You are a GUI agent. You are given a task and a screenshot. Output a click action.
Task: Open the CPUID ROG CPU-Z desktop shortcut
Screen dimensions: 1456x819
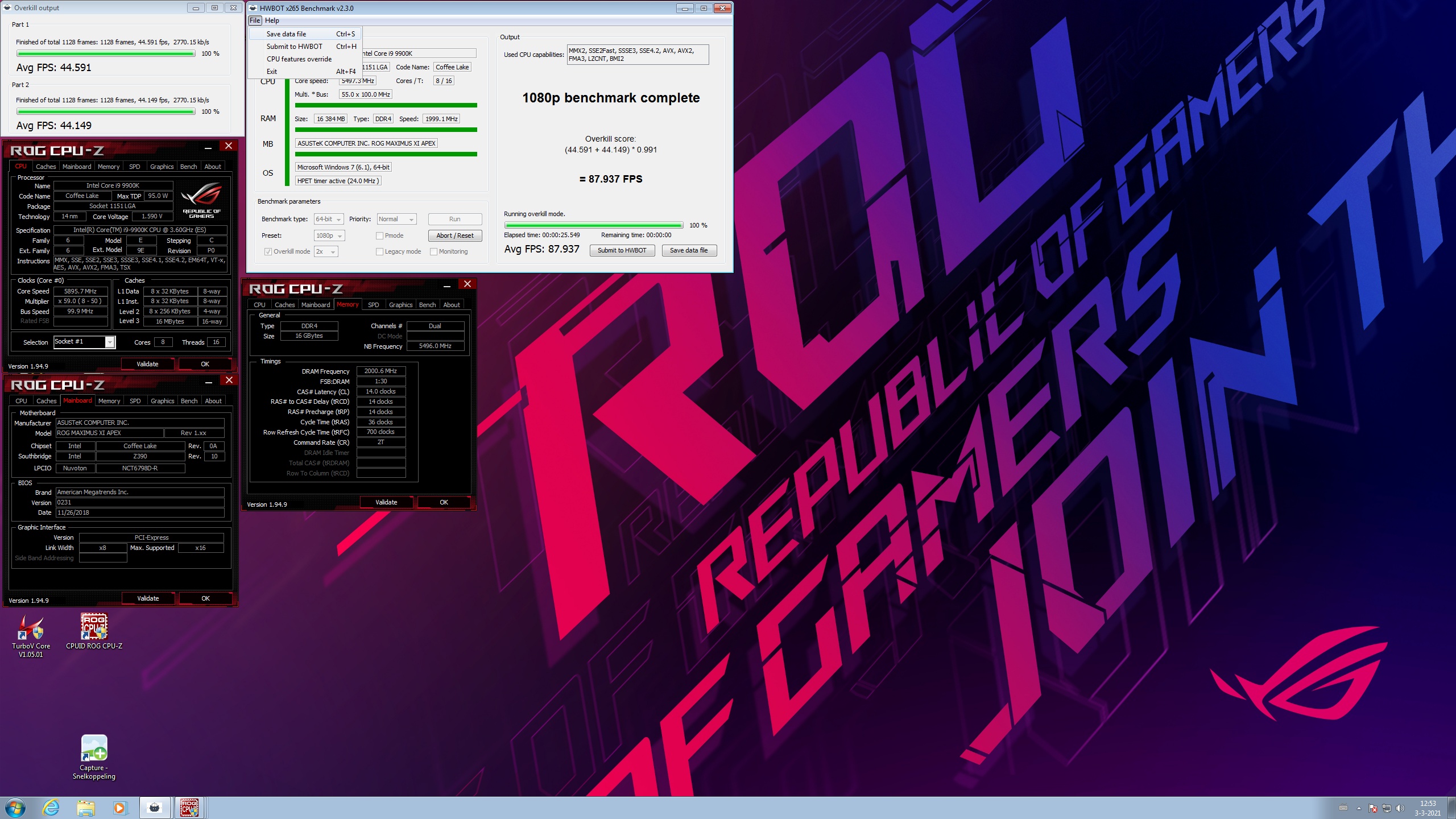(94, 631)
